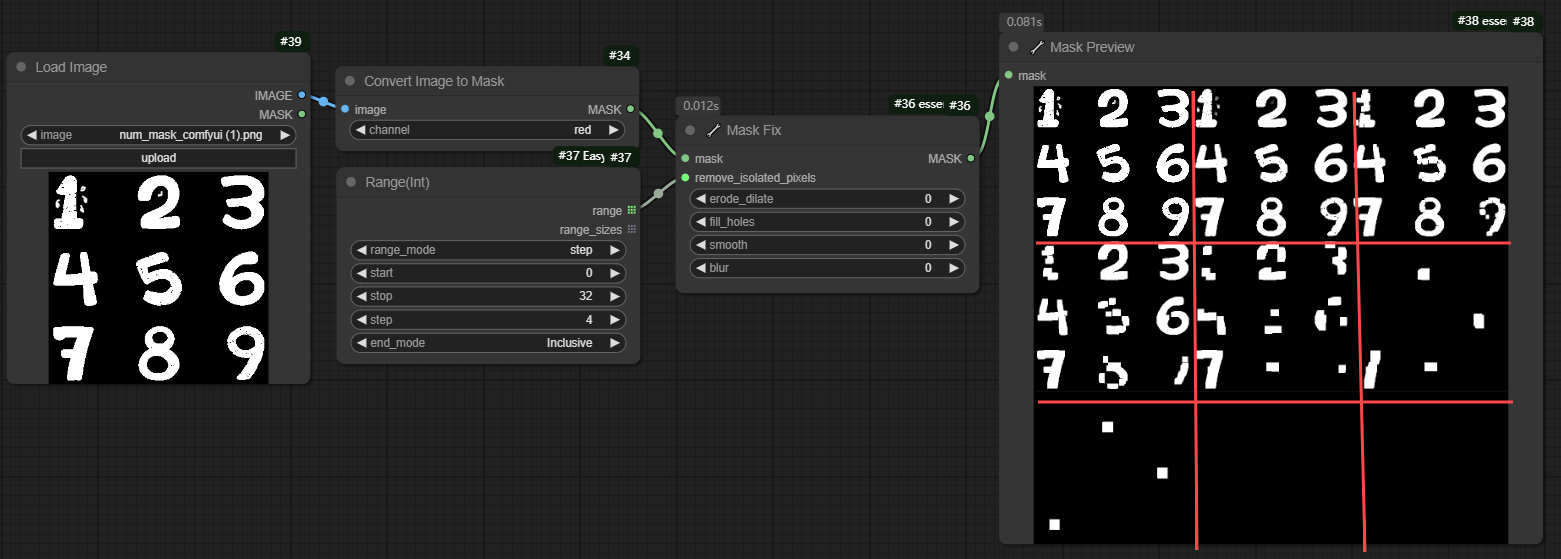Viewport: 1561px width, 559px height.
Task: Open the end_mode dropdown set to Inclusive
Action: point(487,343)
